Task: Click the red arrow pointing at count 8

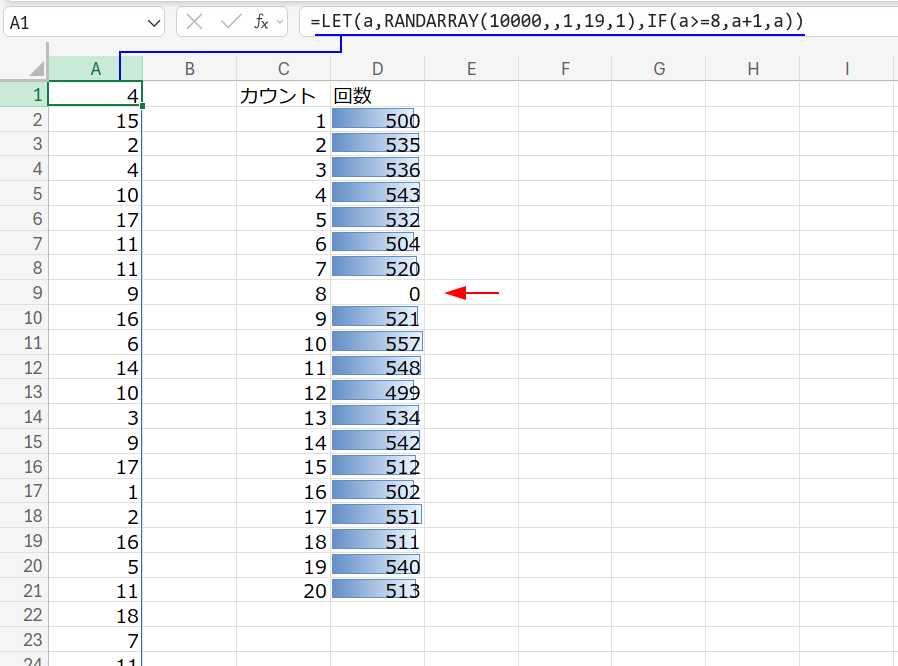Action: click(x=471, y=293)
